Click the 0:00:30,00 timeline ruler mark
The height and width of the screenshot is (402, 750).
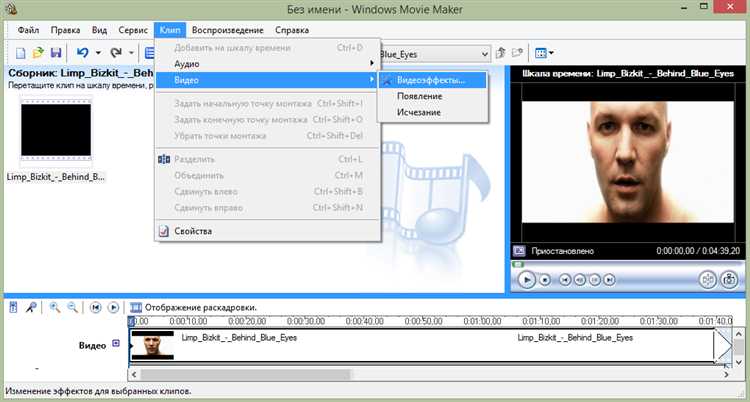pos(306,321)
